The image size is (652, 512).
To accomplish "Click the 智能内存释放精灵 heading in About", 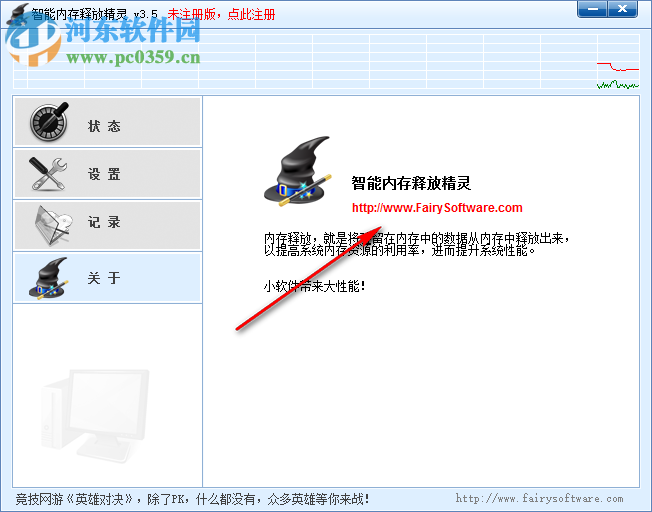I will coord(411,183).
